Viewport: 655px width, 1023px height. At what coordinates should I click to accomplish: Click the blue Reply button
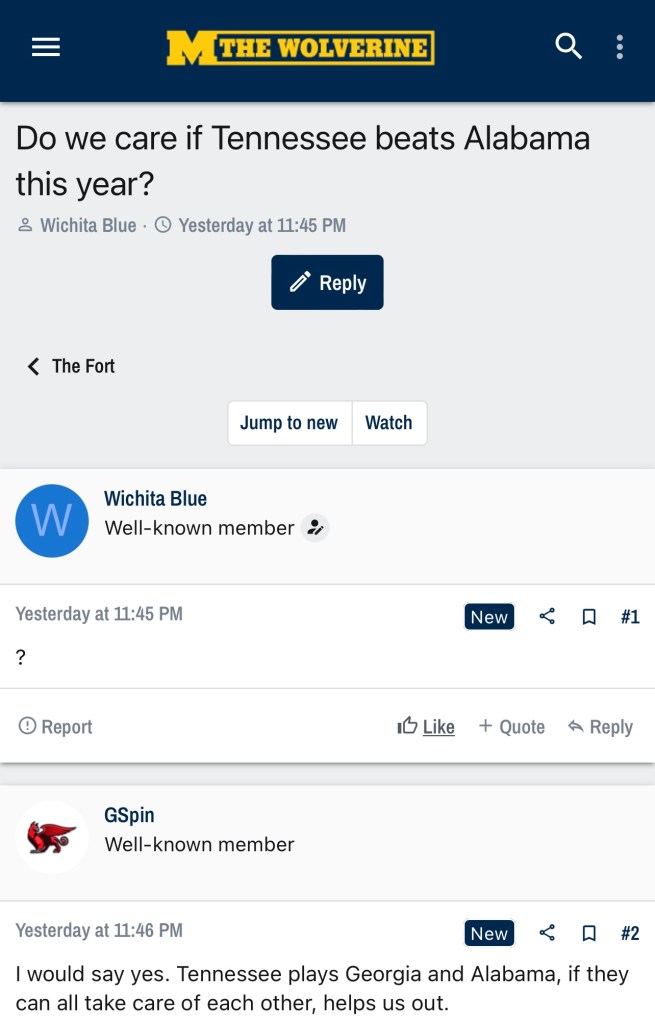(327, 283)
